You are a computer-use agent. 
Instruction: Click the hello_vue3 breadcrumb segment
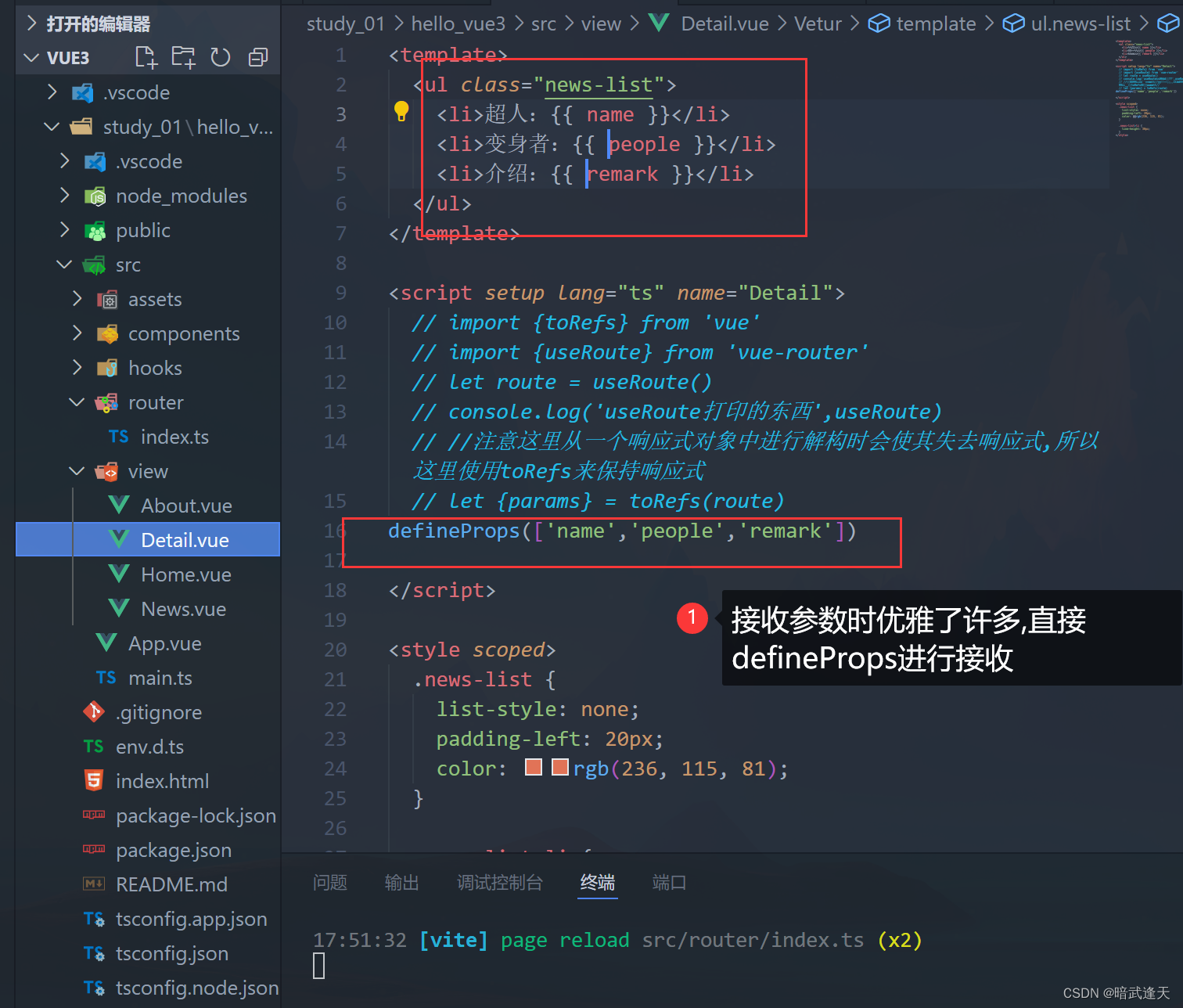point(458,23)
